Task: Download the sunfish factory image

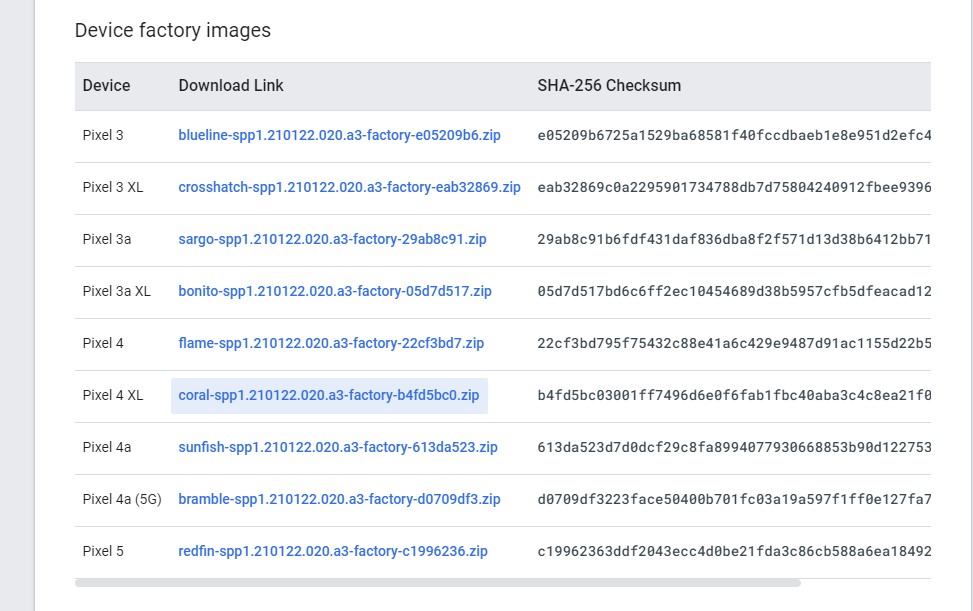Action: click(338, 447)
